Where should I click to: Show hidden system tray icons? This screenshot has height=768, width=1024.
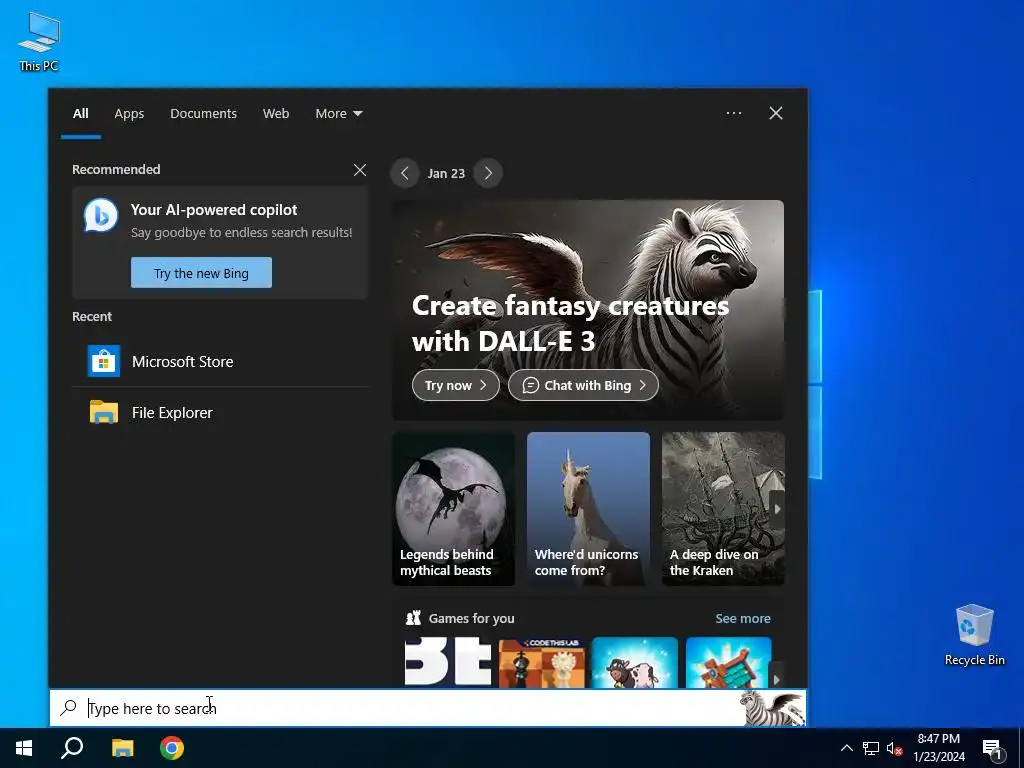[x=846, y=748]
